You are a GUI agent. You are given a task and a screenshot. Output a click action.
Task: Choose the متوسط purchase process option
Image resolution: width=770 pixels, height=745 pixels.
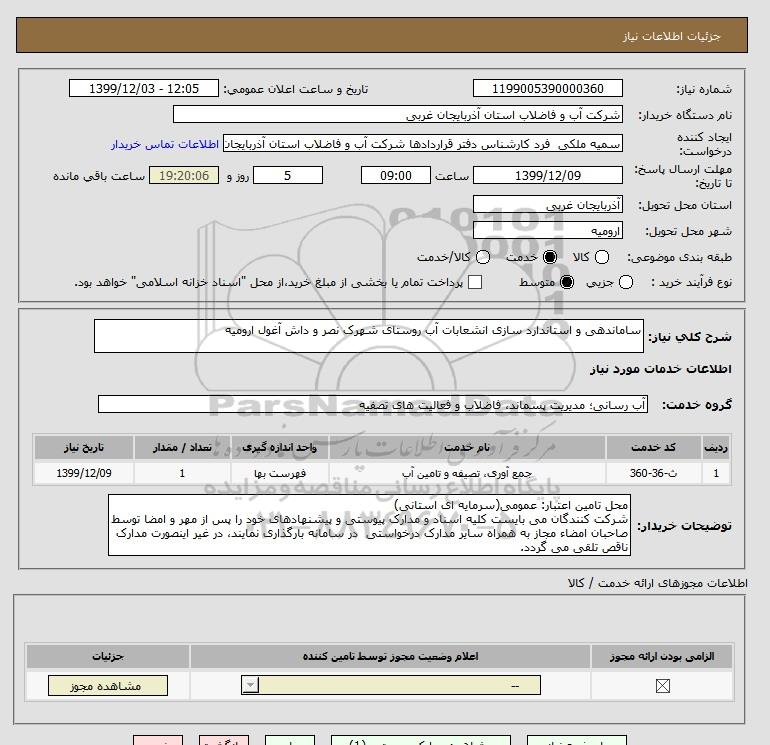(x=567, y=282)
